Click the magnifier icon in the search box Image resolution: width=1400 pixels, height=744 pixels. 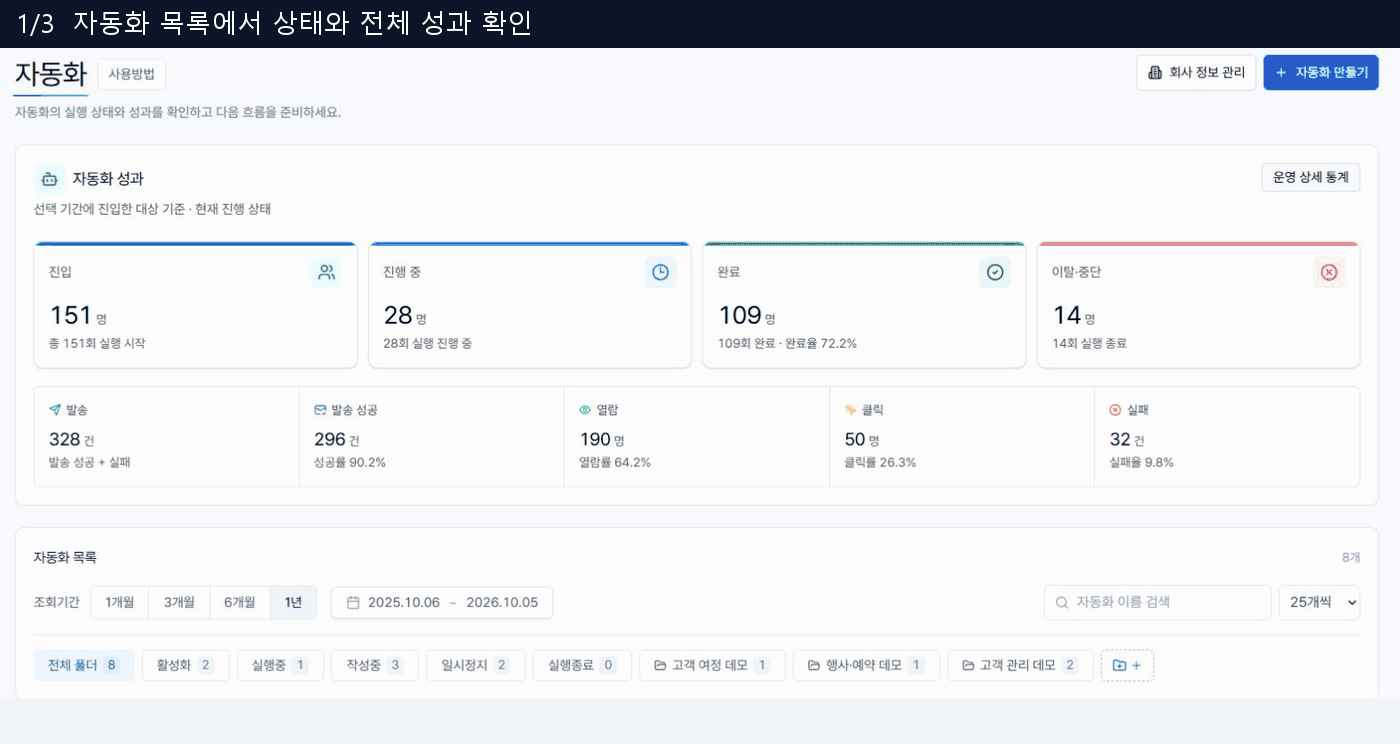1062,602
